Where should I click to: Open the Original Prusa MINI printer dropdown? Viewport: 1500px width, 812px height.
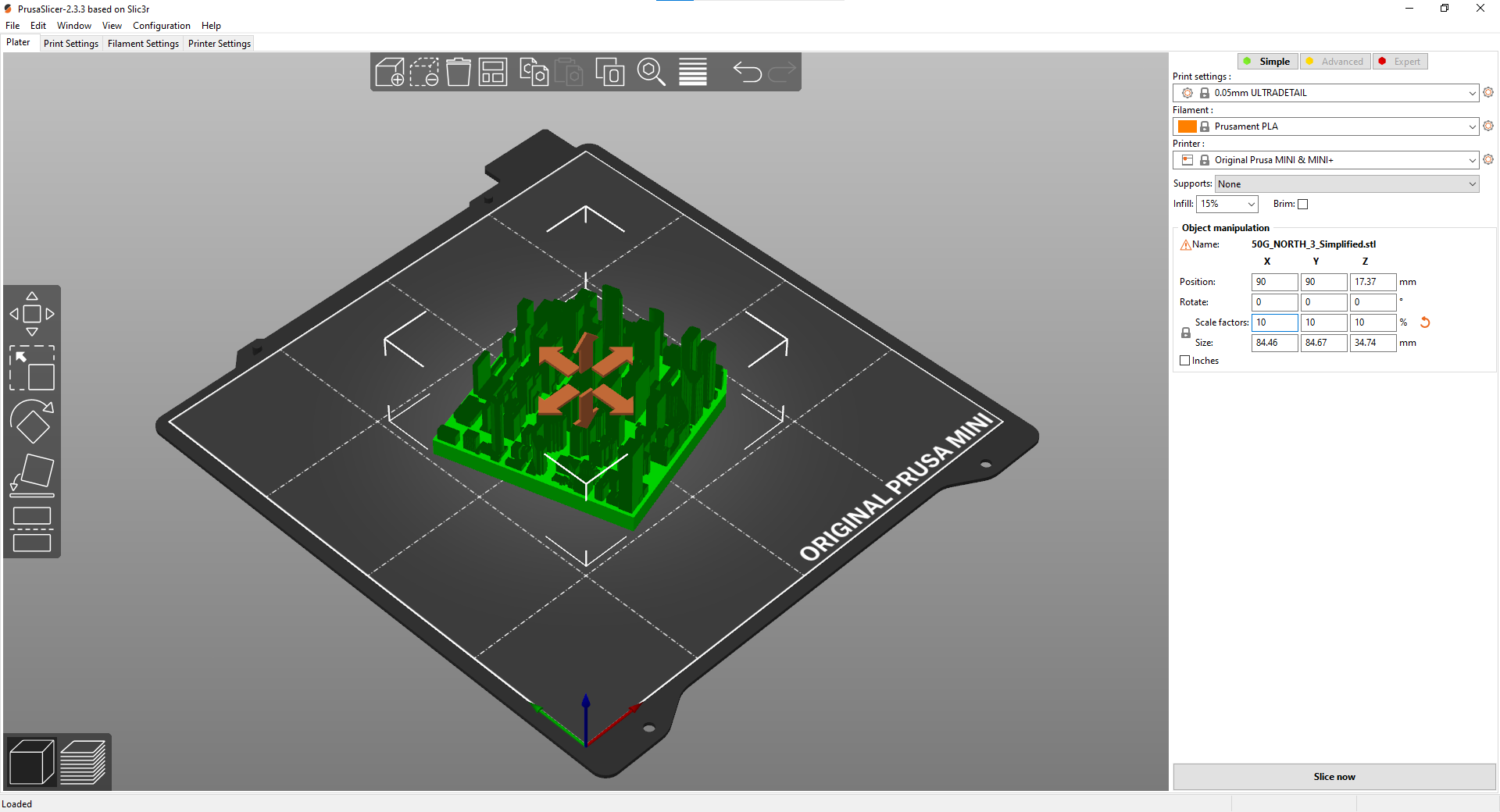[x=1326, y=160]
